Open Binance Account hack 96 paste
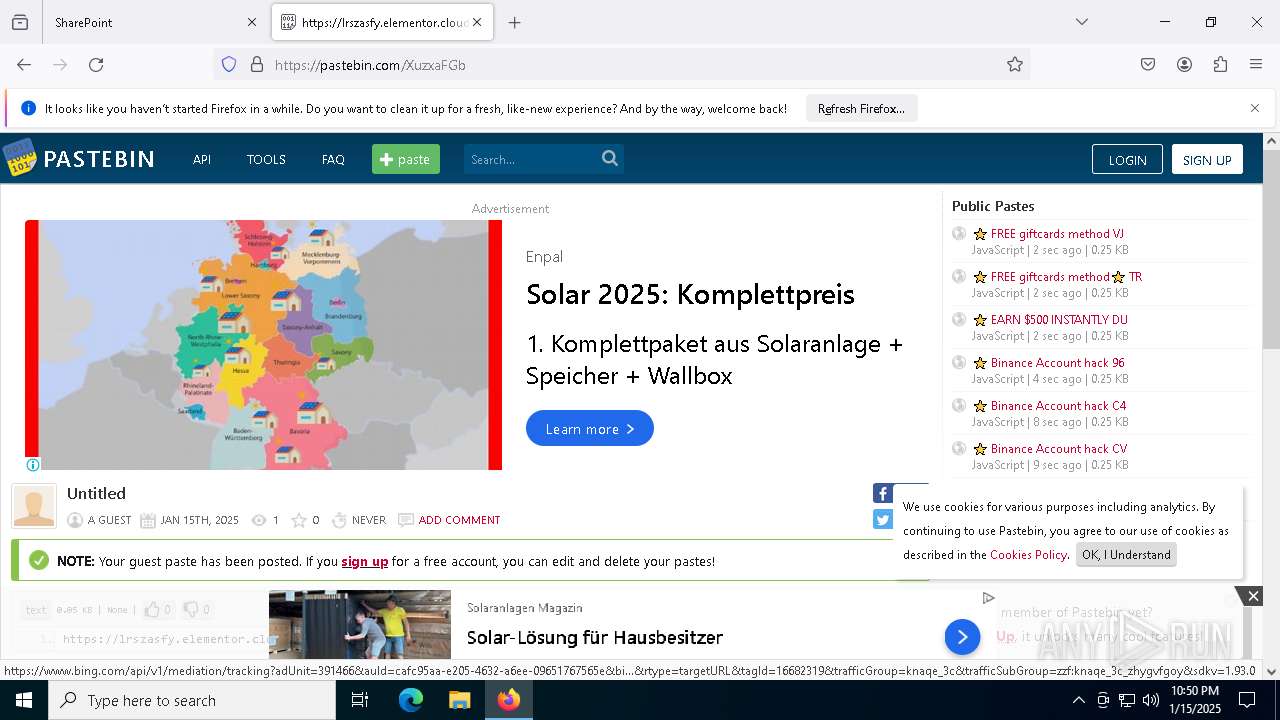Screen dimensions: 1280x720 coord(1058,363)
